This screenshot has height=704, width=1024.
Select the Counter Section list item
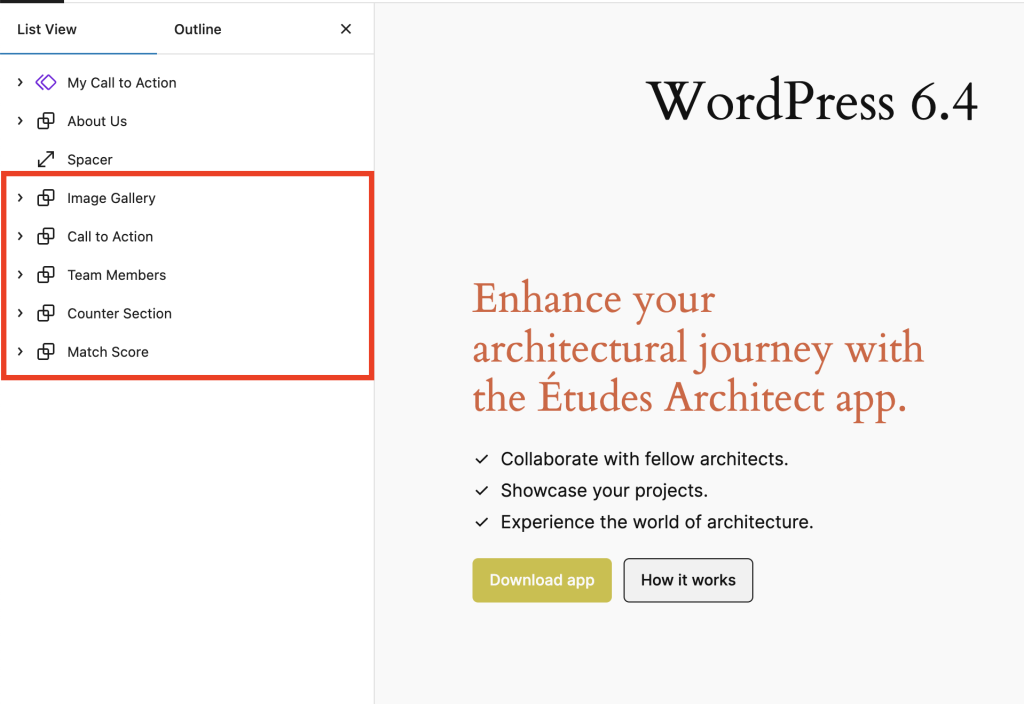pos(120,313)
